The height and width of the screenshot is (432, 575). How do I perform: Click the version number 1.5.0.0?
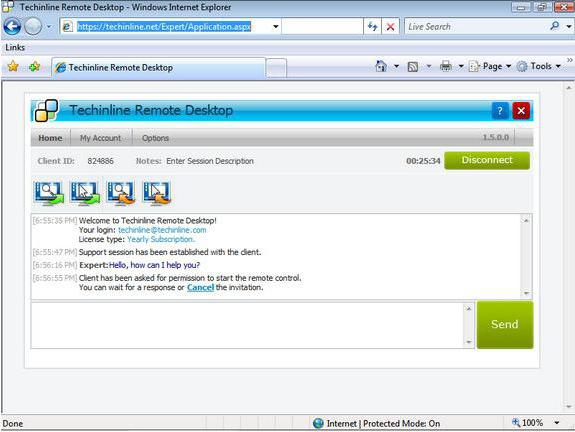[x=495, y=138]
